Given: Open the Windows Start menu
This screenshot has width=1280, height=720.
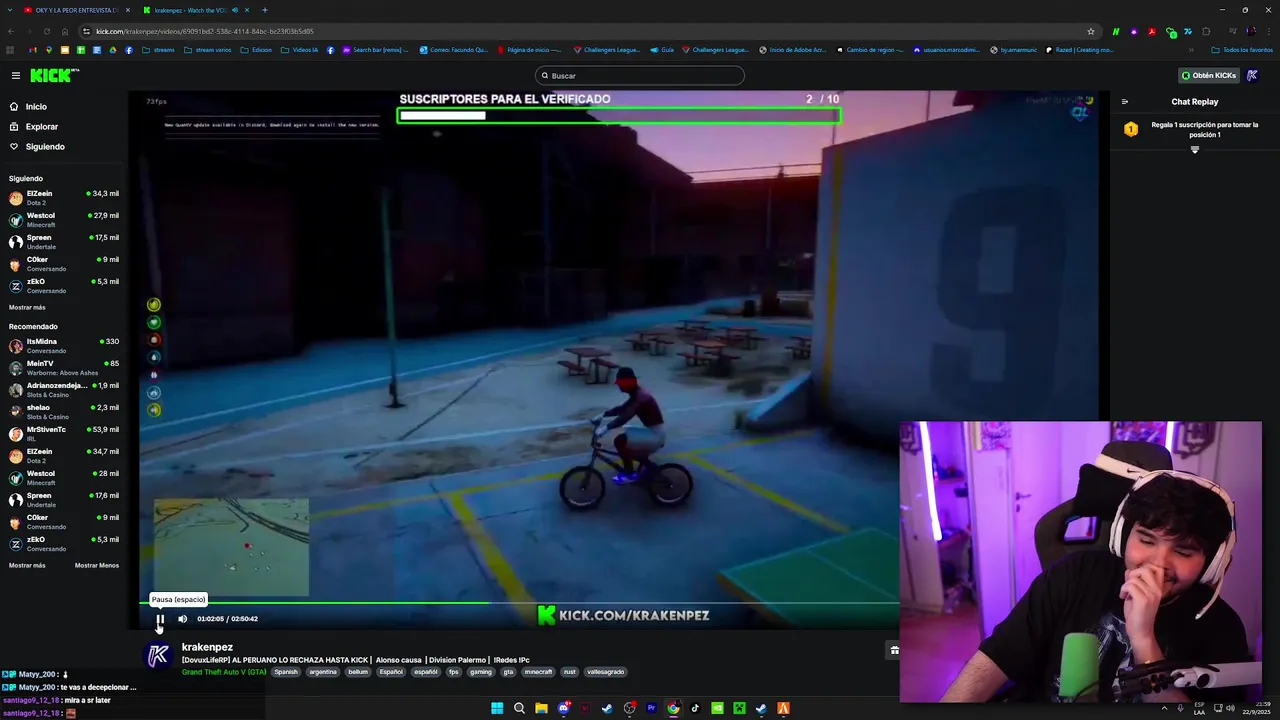Looking at the screenshot, I should [497, 708].
